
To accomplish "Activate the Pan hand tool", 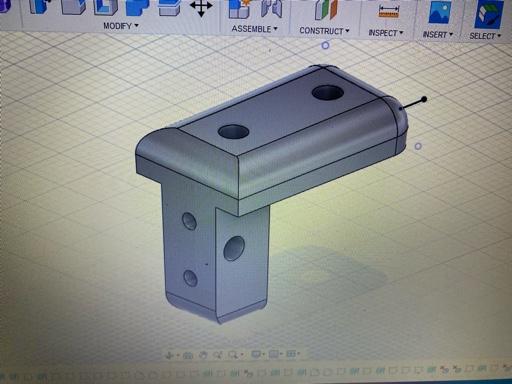I will pyautogui.click(x=203, y=355).
